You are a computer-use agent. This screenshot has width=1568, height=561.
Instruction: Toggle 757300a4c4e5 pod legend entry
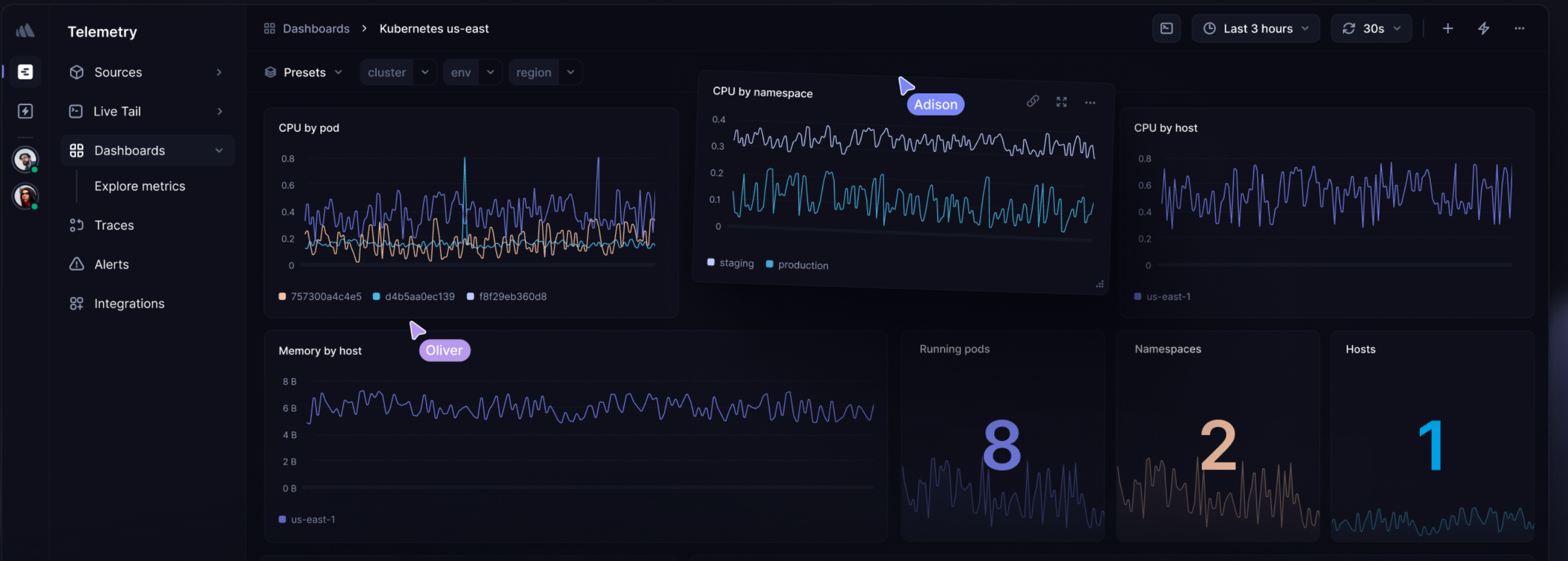tap(320, 296)
